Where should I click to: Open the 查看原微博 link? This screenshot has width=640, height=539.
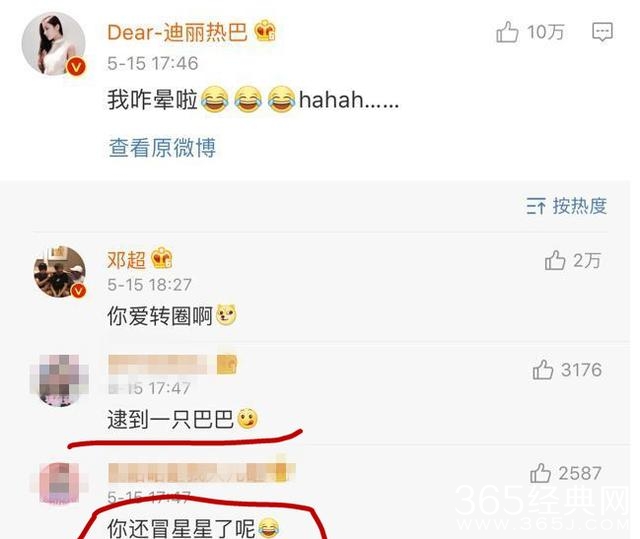click(162, 147)
